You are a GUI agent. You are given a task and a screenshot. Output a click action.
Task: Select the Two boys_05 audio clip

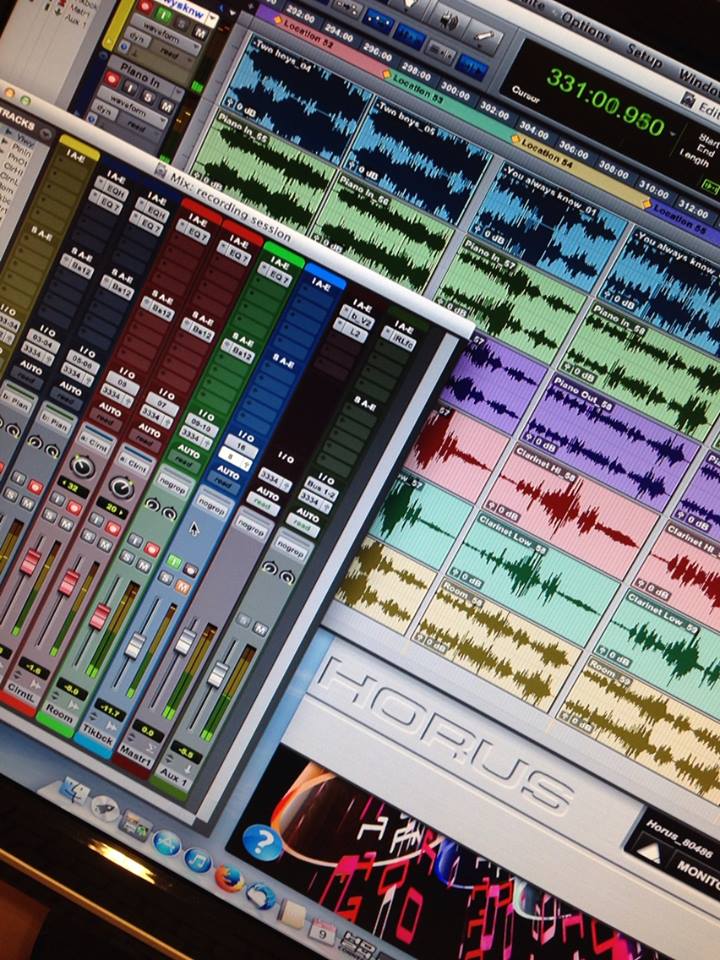pyautogui.click(x=418, y=162)
